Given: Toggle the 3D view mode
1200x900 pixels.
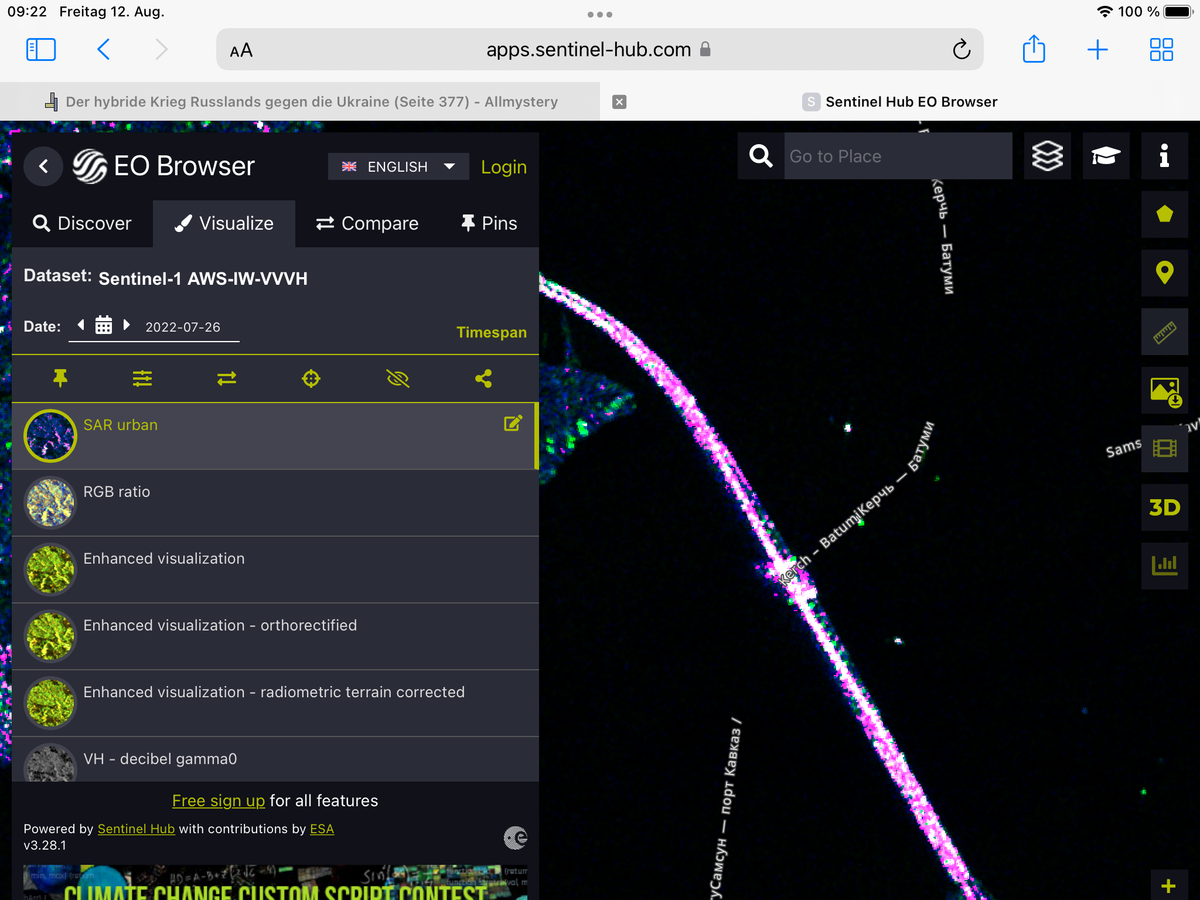Looking at the screenshot, I should coord(1164,507).
